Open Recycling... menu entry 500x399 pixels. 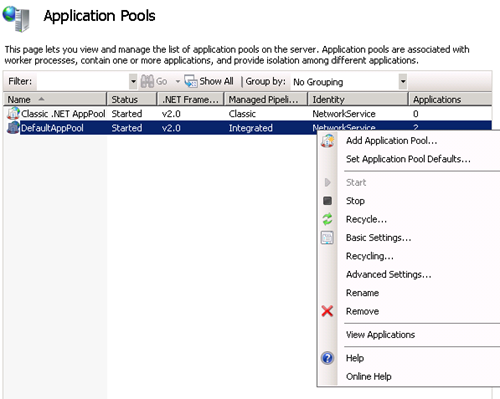click(x=369, y=256)
